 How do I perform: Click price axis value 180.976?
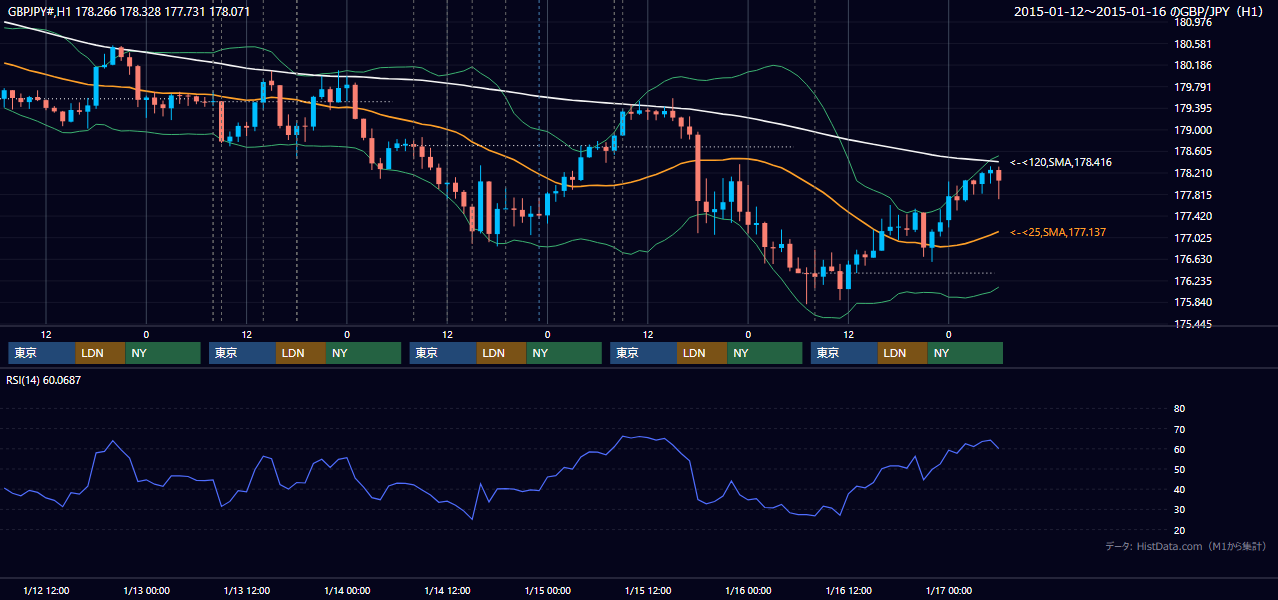coord(1193,22)
